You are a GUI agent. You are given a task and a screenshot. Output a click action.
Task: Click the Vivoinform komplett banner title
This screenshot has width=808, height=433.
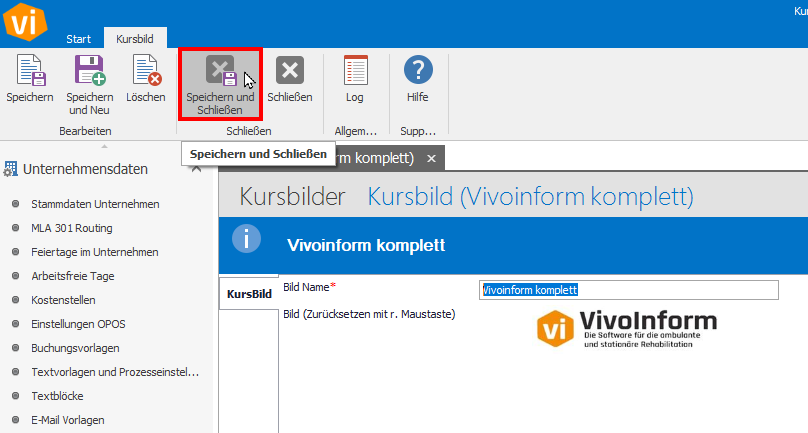[x=366, y=245]
